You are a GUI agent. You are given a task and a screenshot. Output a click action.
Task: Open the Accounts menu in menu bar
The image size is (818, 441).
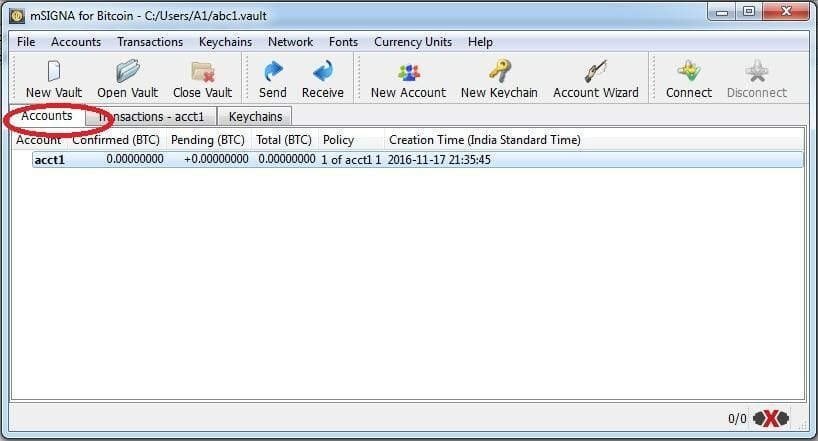tap(76, 42)
